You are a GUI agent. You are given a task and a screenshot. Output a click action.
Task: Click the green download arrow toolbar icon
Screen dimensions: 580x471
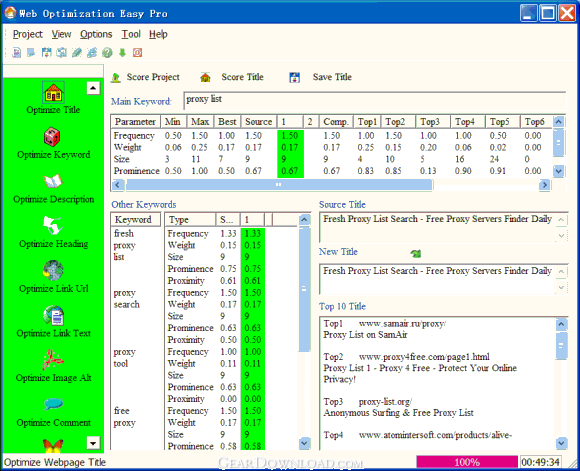point(122,53)
